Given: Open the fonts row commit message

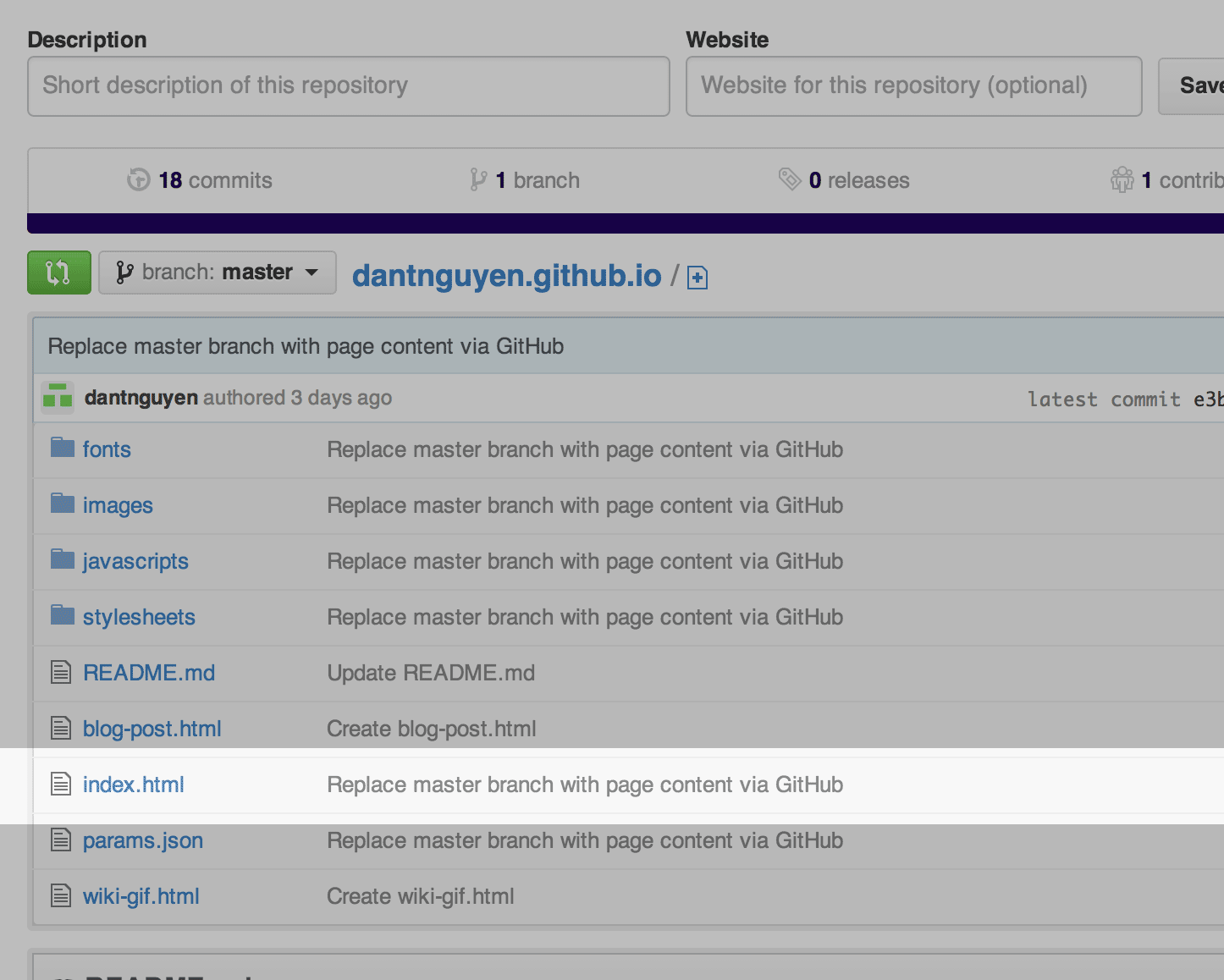Looking at the screenshot, I should [x=585, y=449].
